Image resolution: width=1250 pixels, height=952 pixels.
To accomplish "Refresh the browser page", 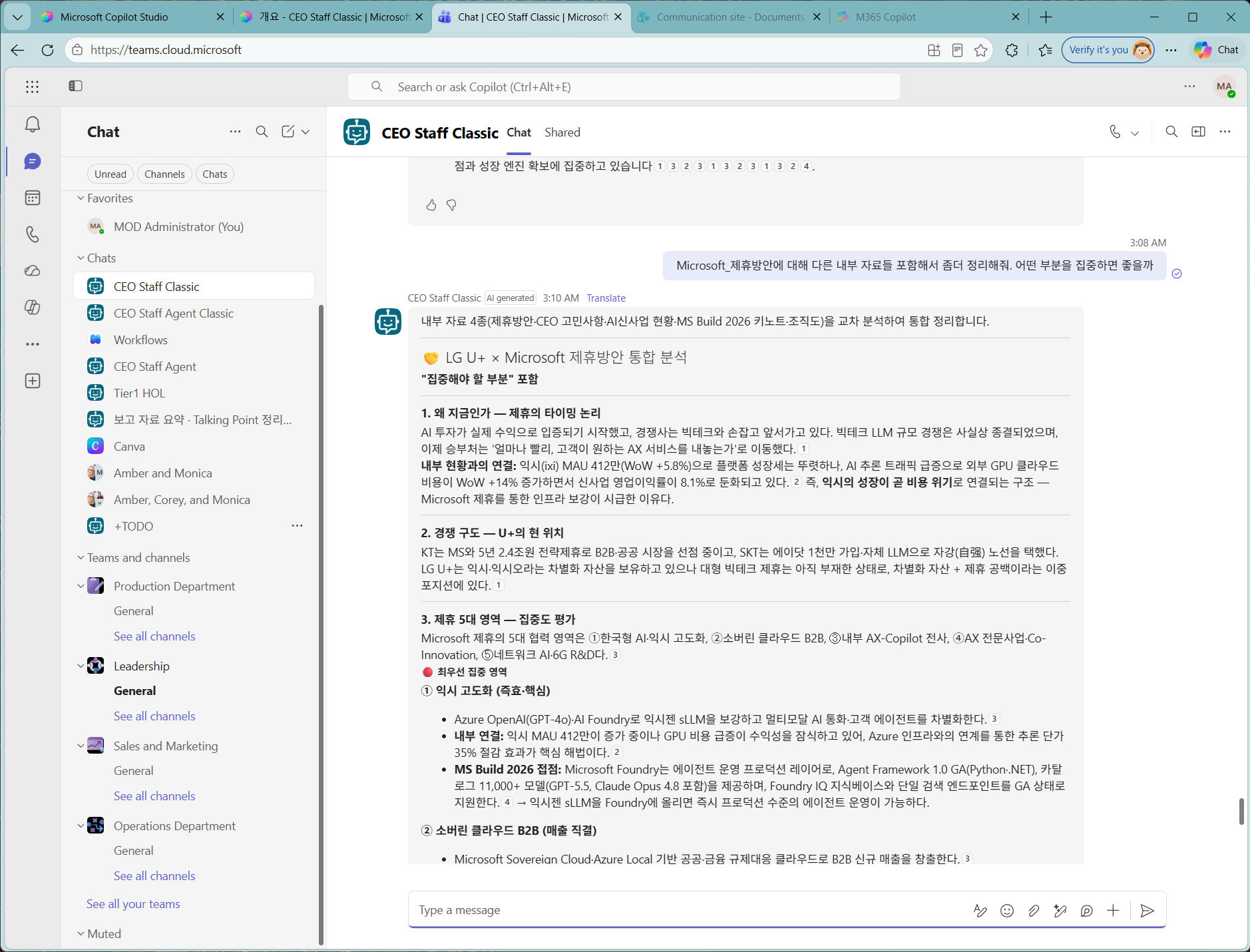I will tap(47, 50).
